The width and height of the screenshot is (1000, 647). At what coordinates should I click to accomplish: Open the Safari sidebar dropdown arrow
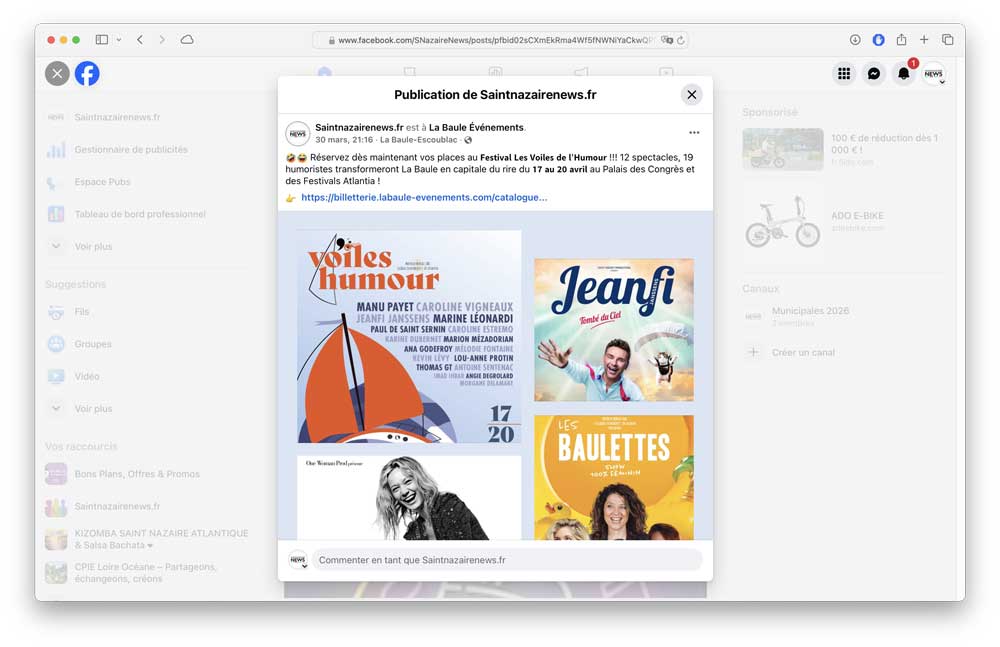(x=119, y=40)
